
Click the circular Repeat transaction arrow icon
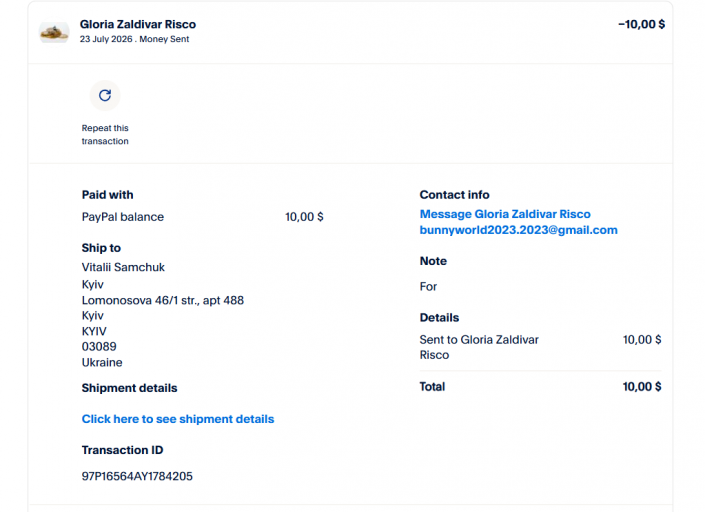point(105,95)
